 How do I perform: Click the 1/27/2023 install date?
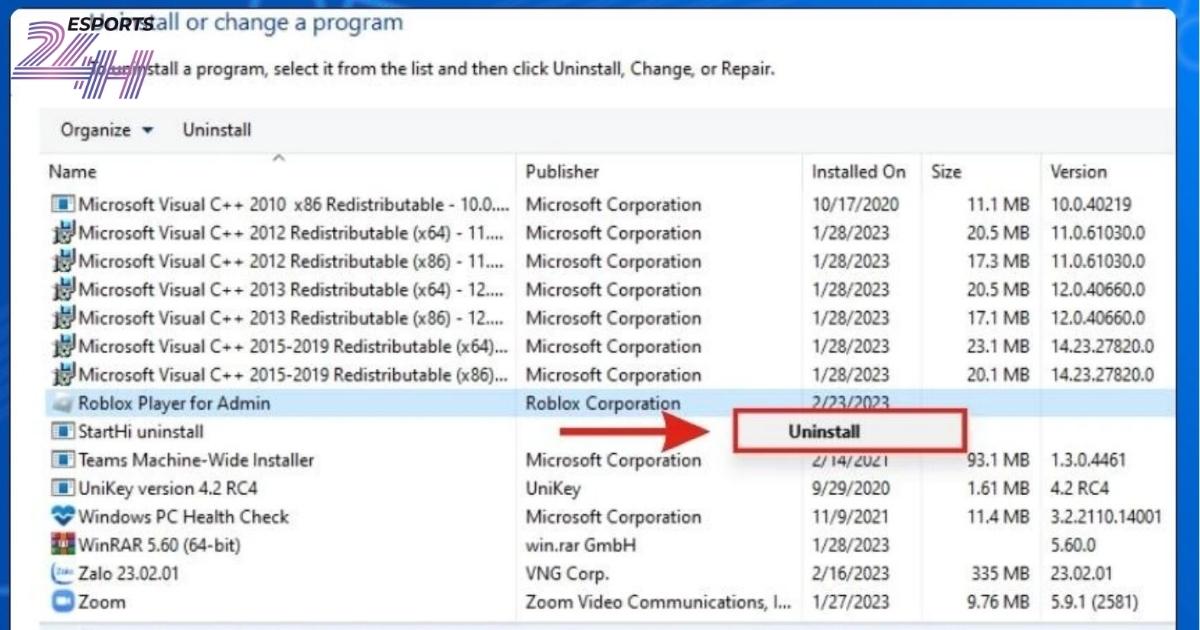coord(850,602)
